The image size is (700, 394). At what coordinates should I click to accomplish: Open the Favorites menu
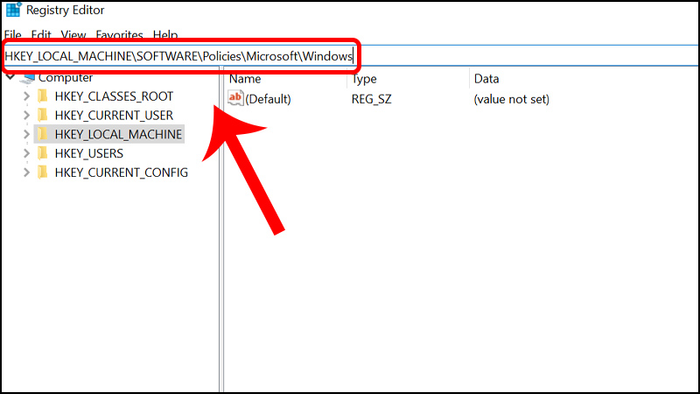[x=119, y=35]
